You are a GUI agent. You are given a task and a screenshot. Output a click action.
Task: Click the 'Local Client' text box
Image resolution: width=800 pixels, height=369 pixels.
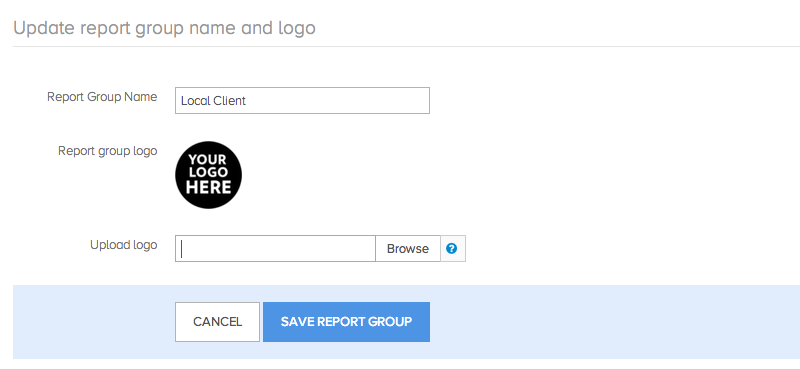click(302, 101)
